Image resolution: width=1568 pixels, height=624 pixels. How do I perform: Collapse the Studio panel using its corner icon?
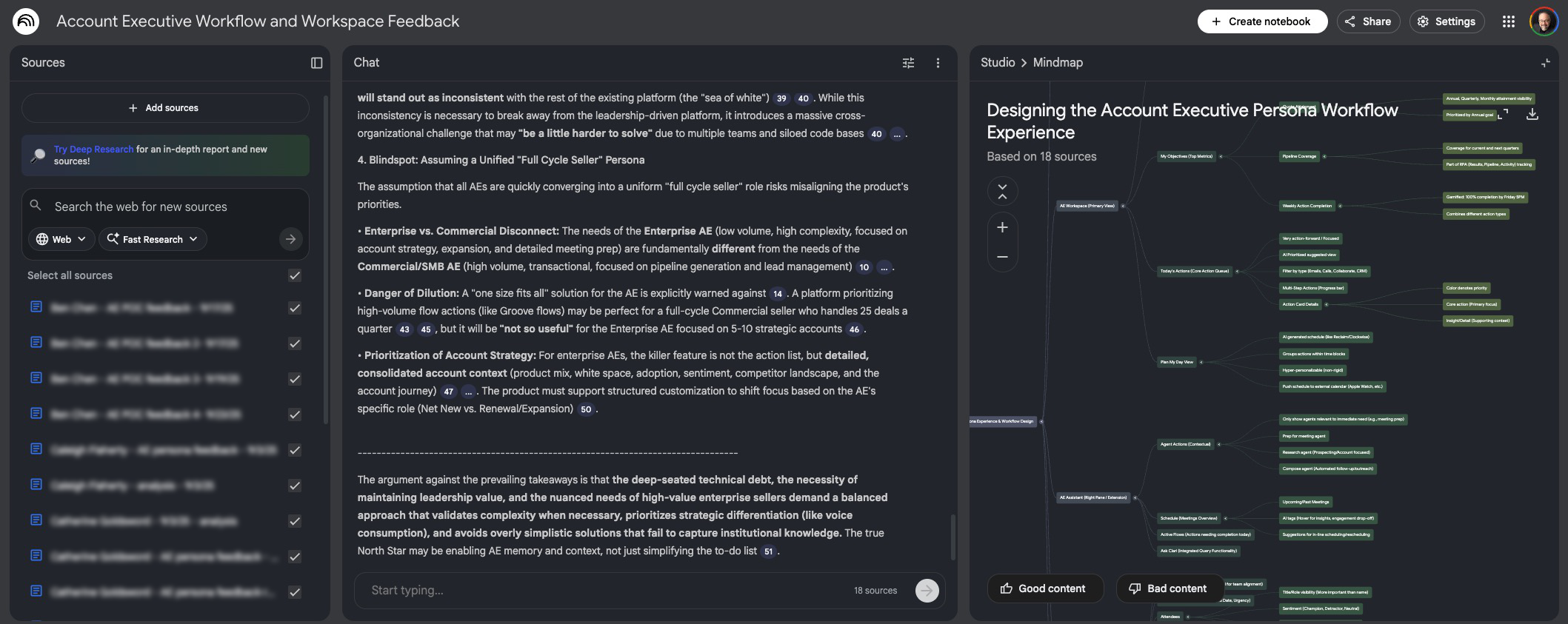[1545, 63]
